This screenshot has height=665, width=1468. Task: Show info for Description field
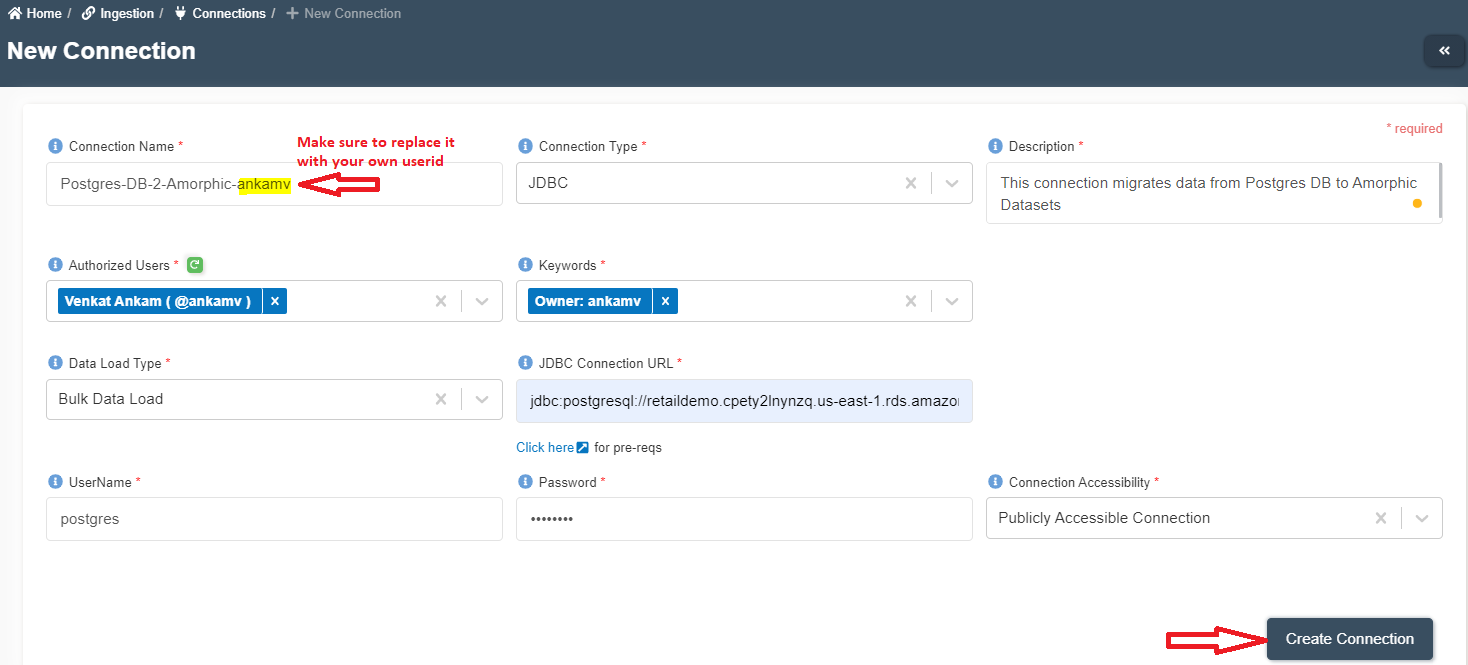[x=996, y=146]
